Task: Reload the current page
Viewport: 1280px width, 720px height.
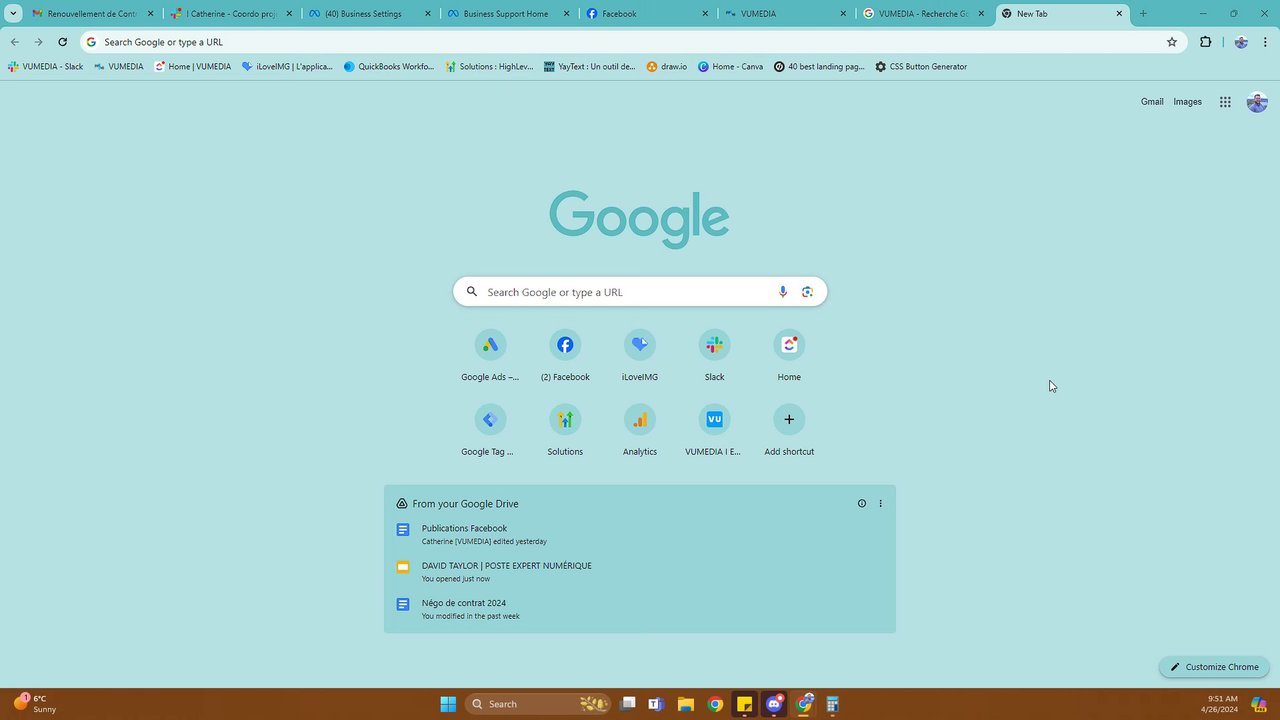Action: click(62, 42)
